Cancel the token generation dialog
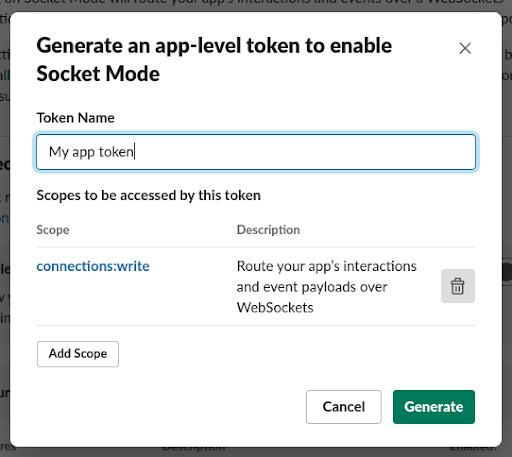 (344, 407)
